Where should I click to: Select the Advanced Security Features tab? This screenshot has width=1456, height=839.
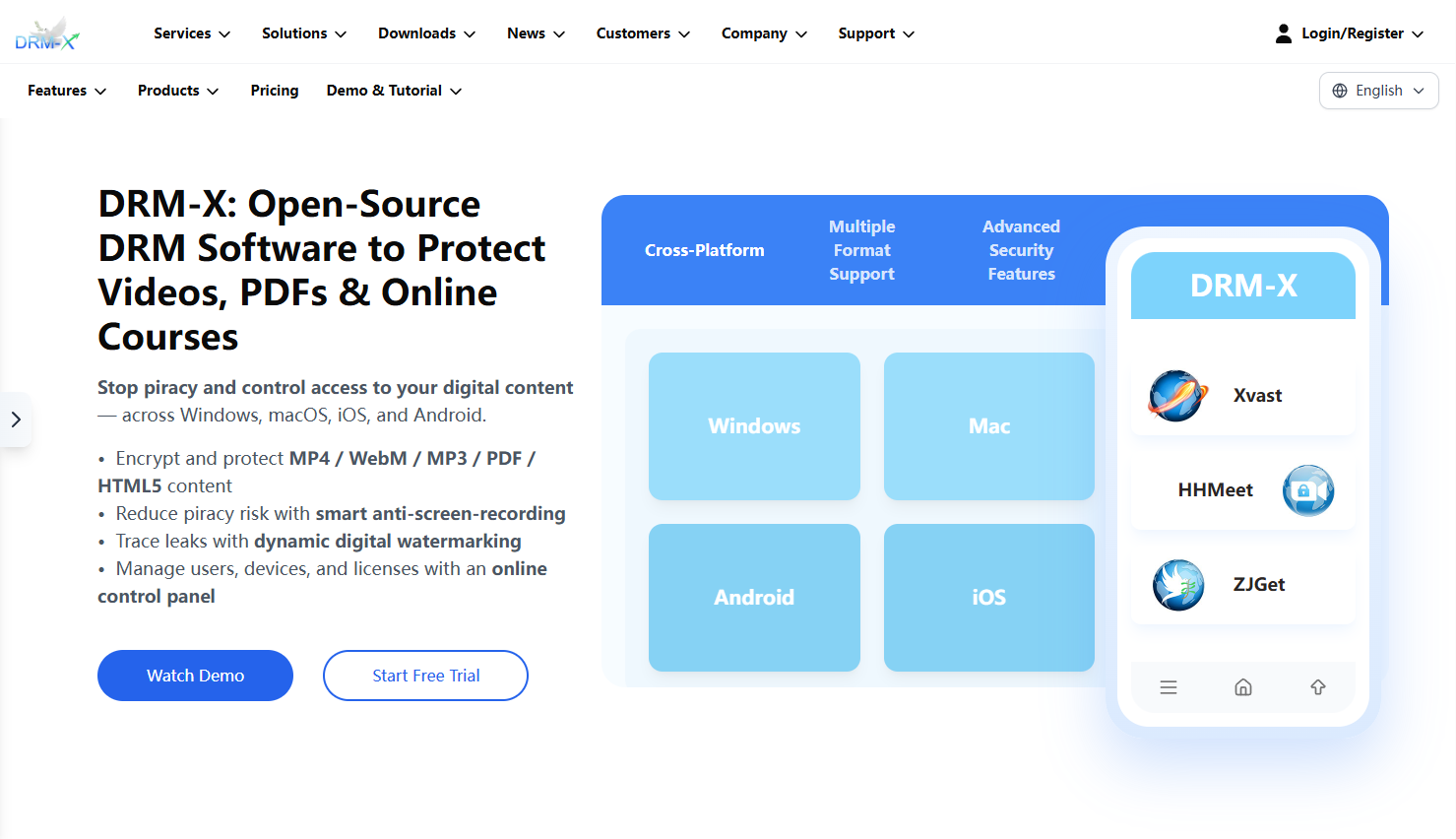1021,250
